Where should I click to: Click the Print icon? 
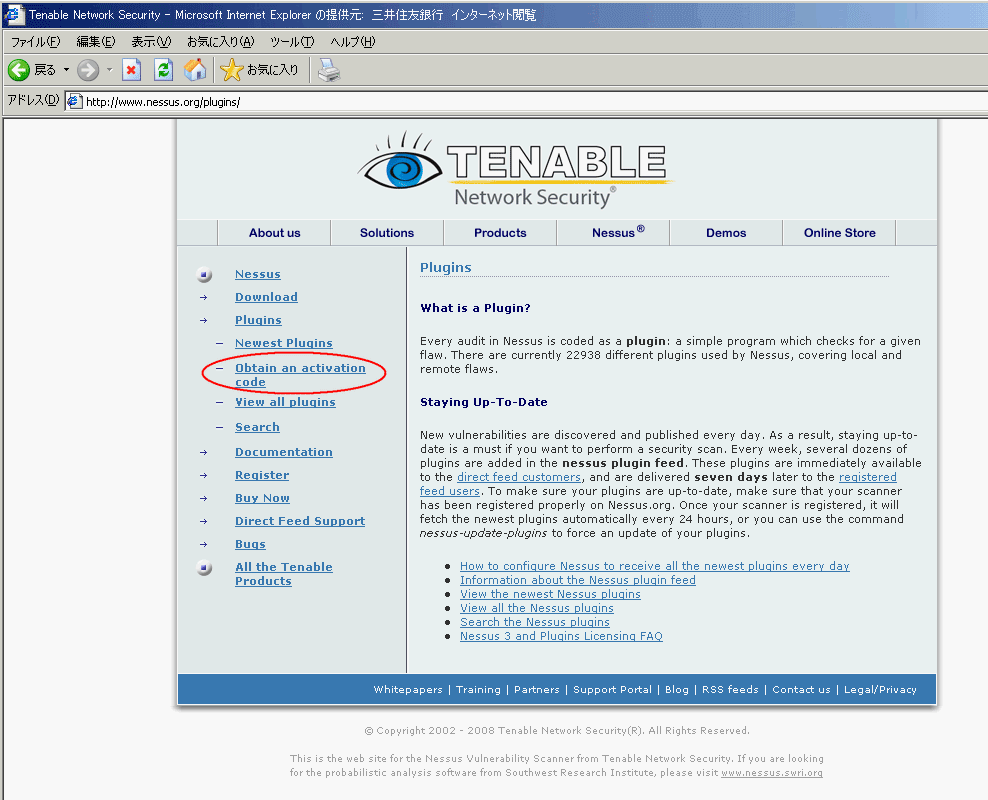point(329,70)
